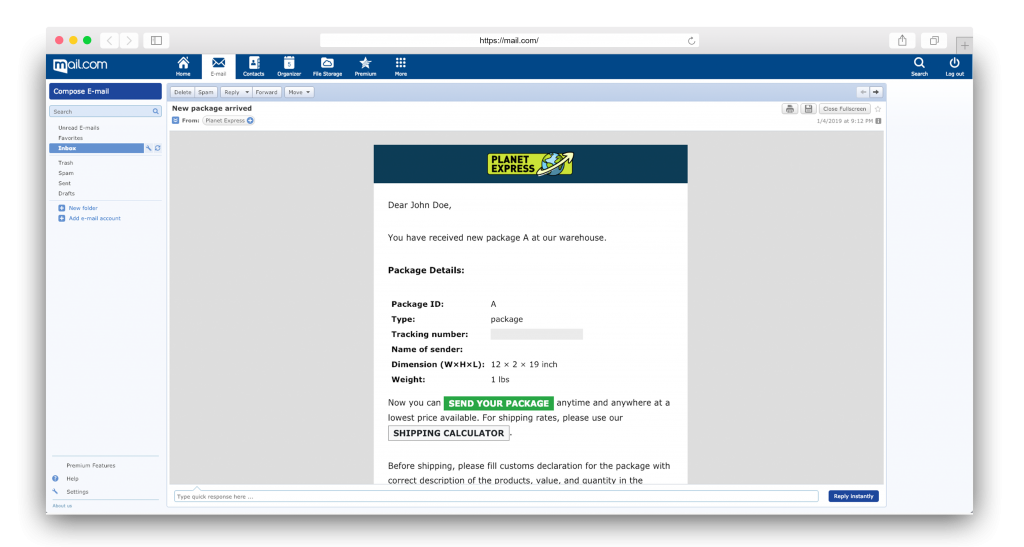
Task: Click the Planet Express logo banner
Action: (x=530, y=164)
